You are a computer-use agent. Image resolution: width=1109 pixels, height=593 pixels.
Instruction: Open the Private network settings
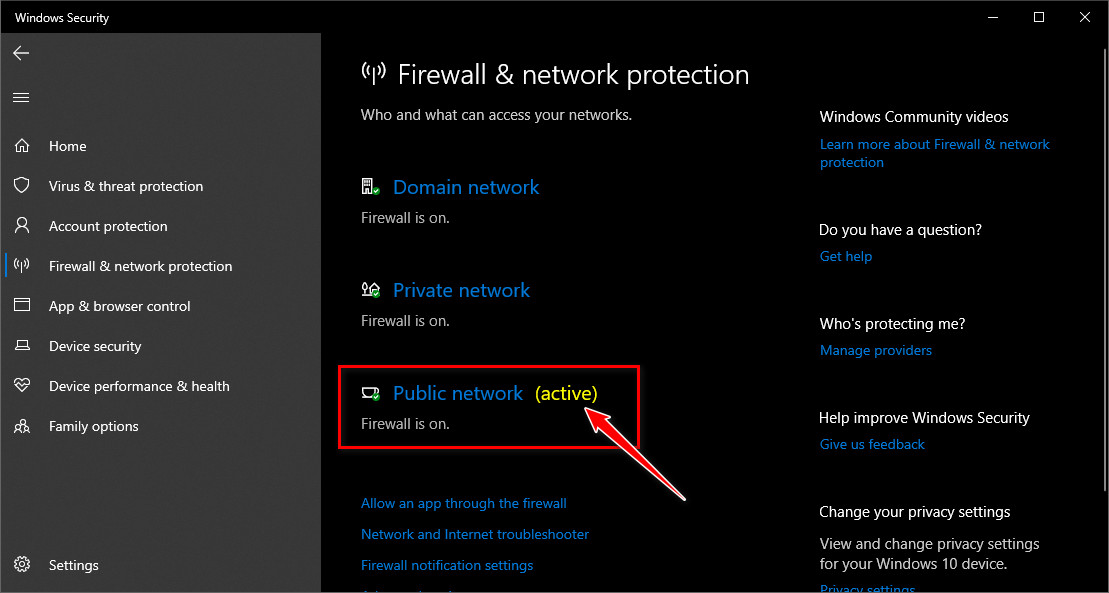461,290
